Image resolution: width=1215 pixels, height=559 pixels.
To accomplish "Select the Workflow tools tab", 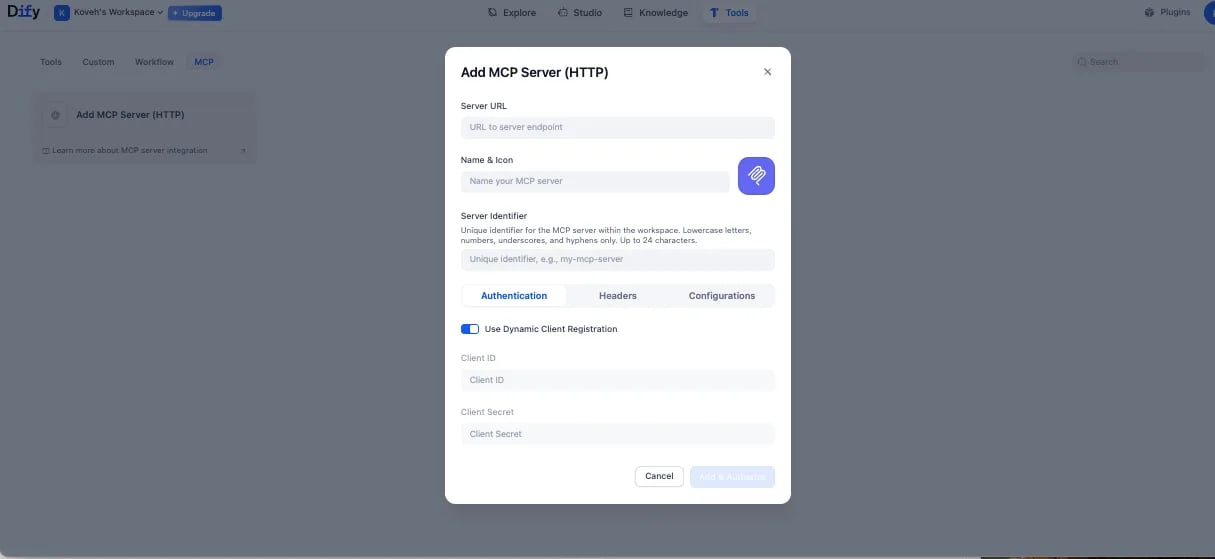I will coord(154,62).
